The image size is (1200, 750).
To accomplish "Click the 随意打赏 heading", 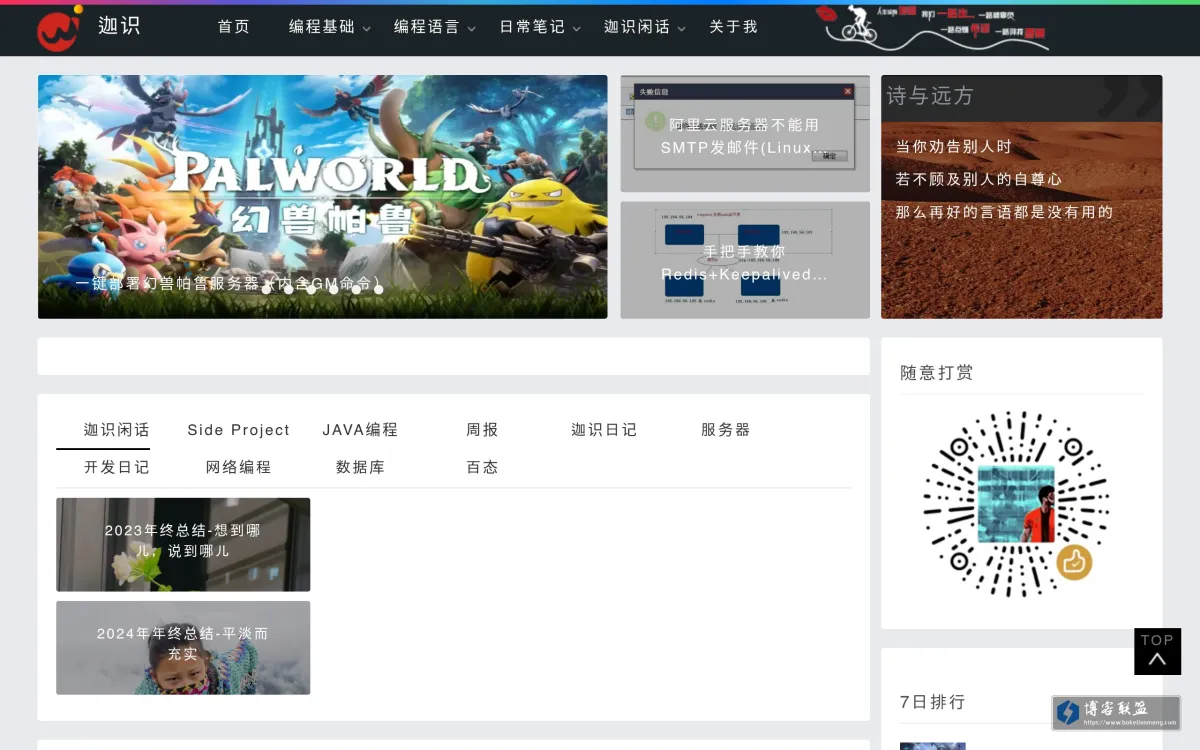I will pyautogui.click(x=937, y=373).
